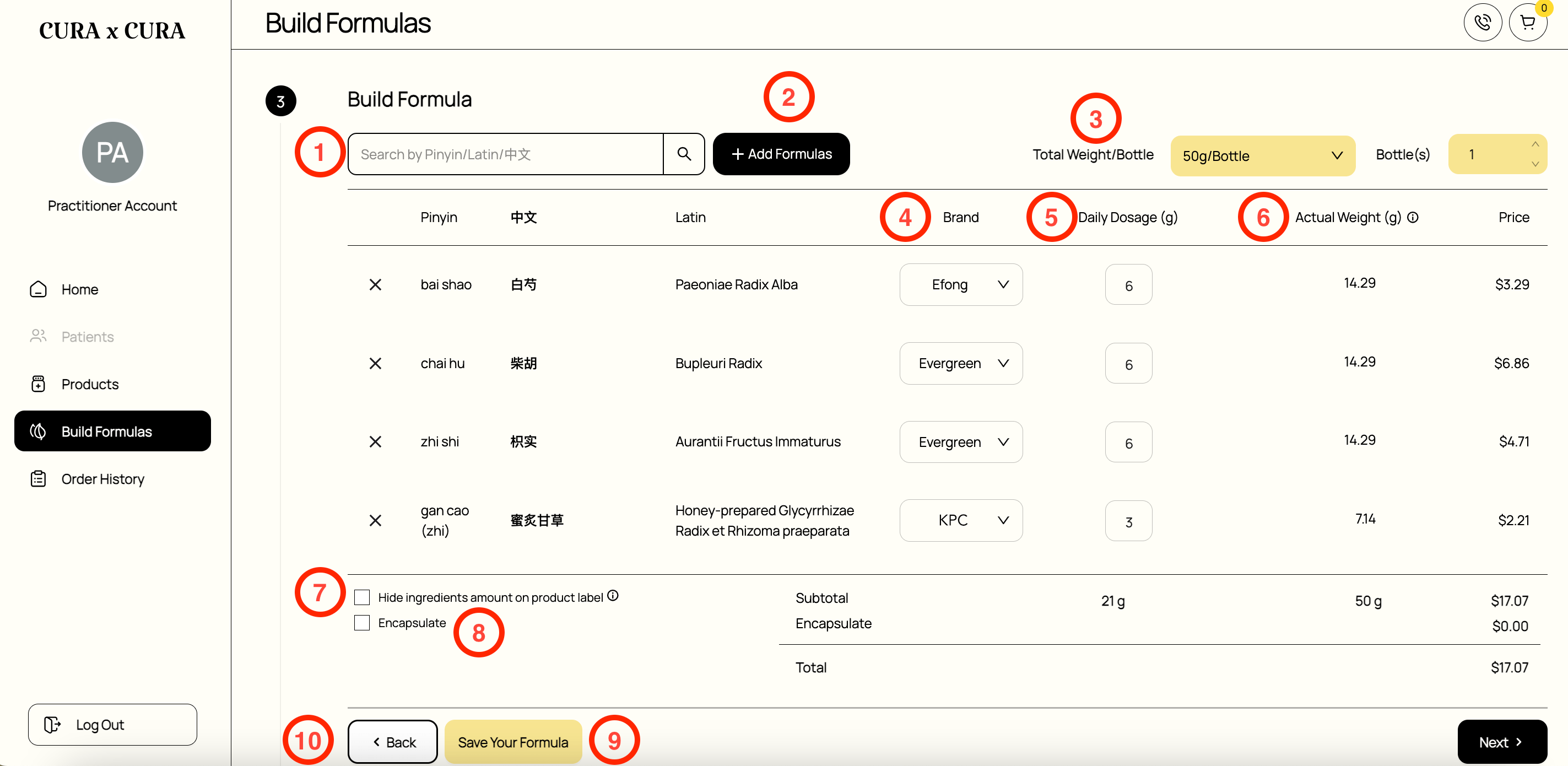
Task: Increase Bottle(s) count with up arrow
Action: pos(1535,145)
